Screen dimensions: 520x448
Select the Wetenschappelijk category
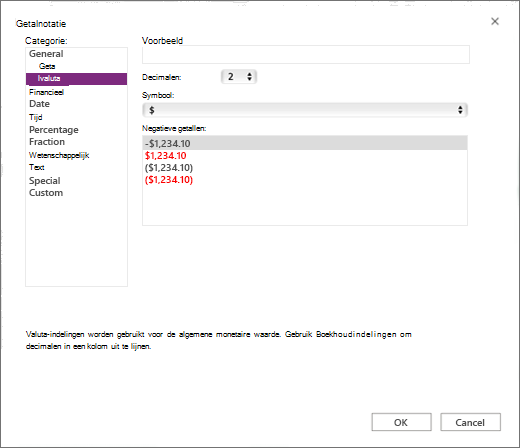[59, 155]
